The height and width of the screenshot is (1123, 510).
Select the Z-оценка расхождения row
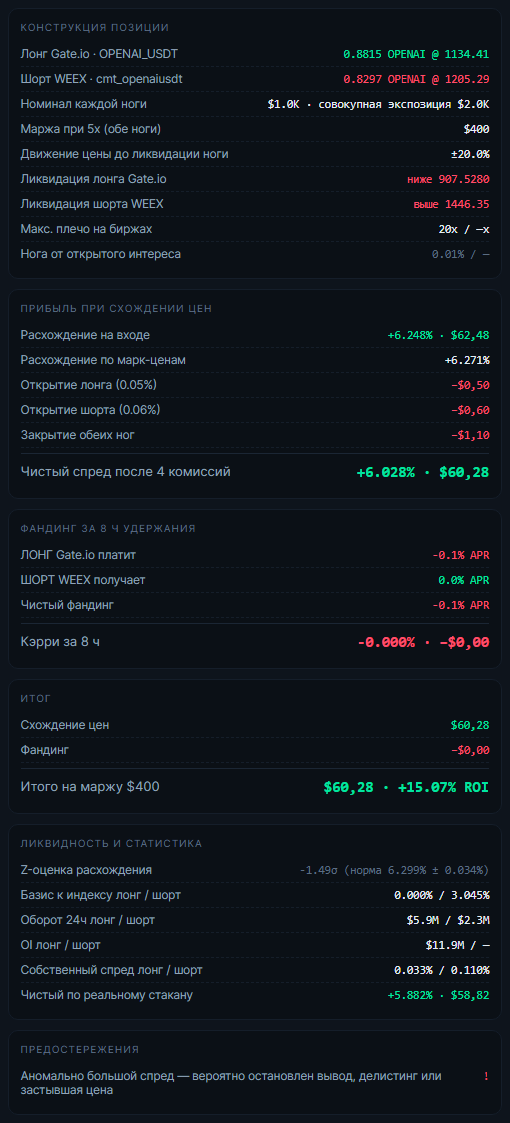tap(255, 870)
